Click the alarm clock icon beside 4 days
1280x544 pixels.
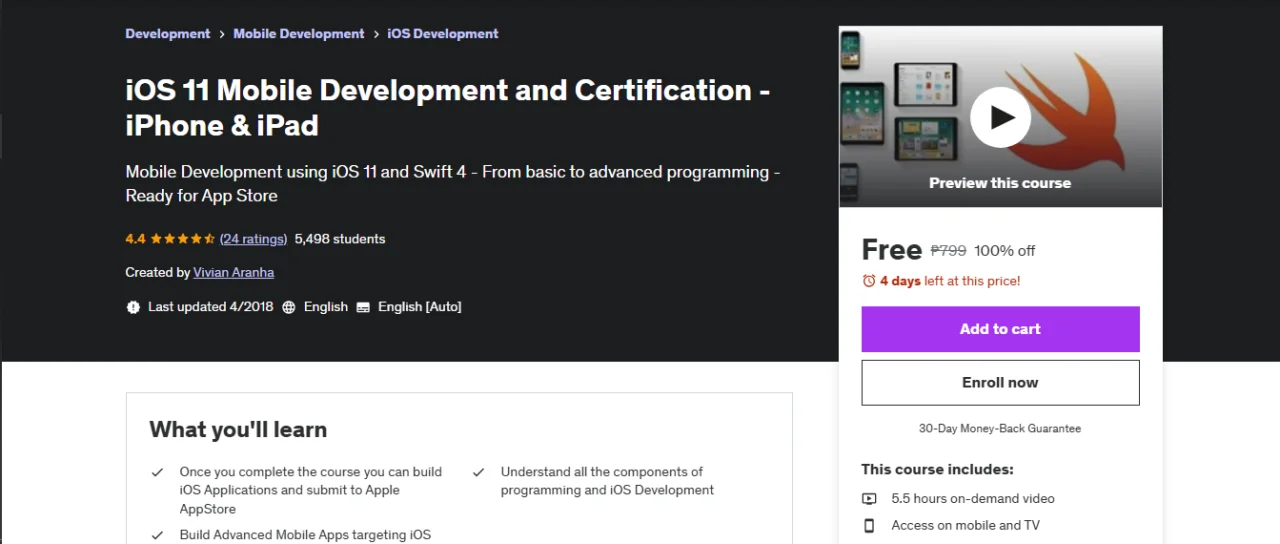869,281
